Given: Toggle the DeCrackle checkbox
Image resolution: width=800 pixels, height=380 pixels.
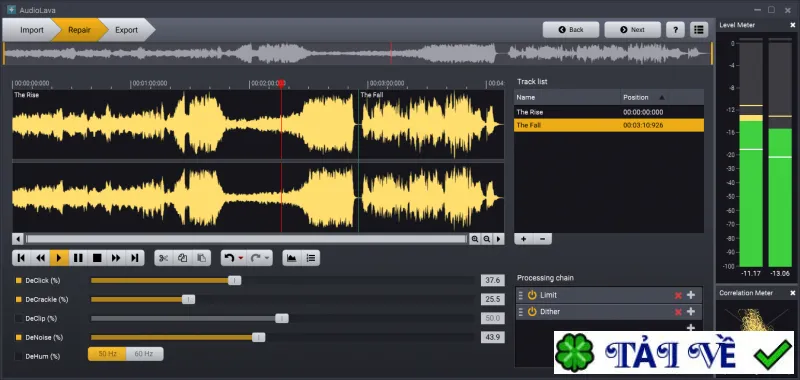Looking at the screenshot, I should point(19,299).
